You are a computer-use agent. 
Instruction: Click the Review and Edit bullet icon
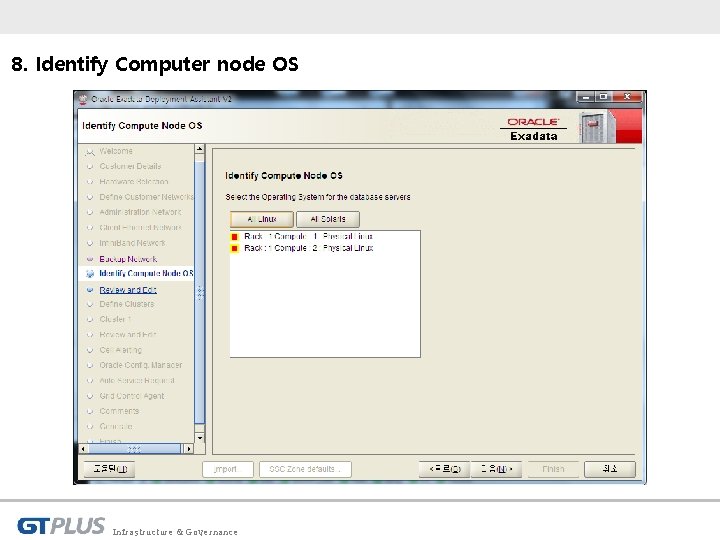(90, 290)
